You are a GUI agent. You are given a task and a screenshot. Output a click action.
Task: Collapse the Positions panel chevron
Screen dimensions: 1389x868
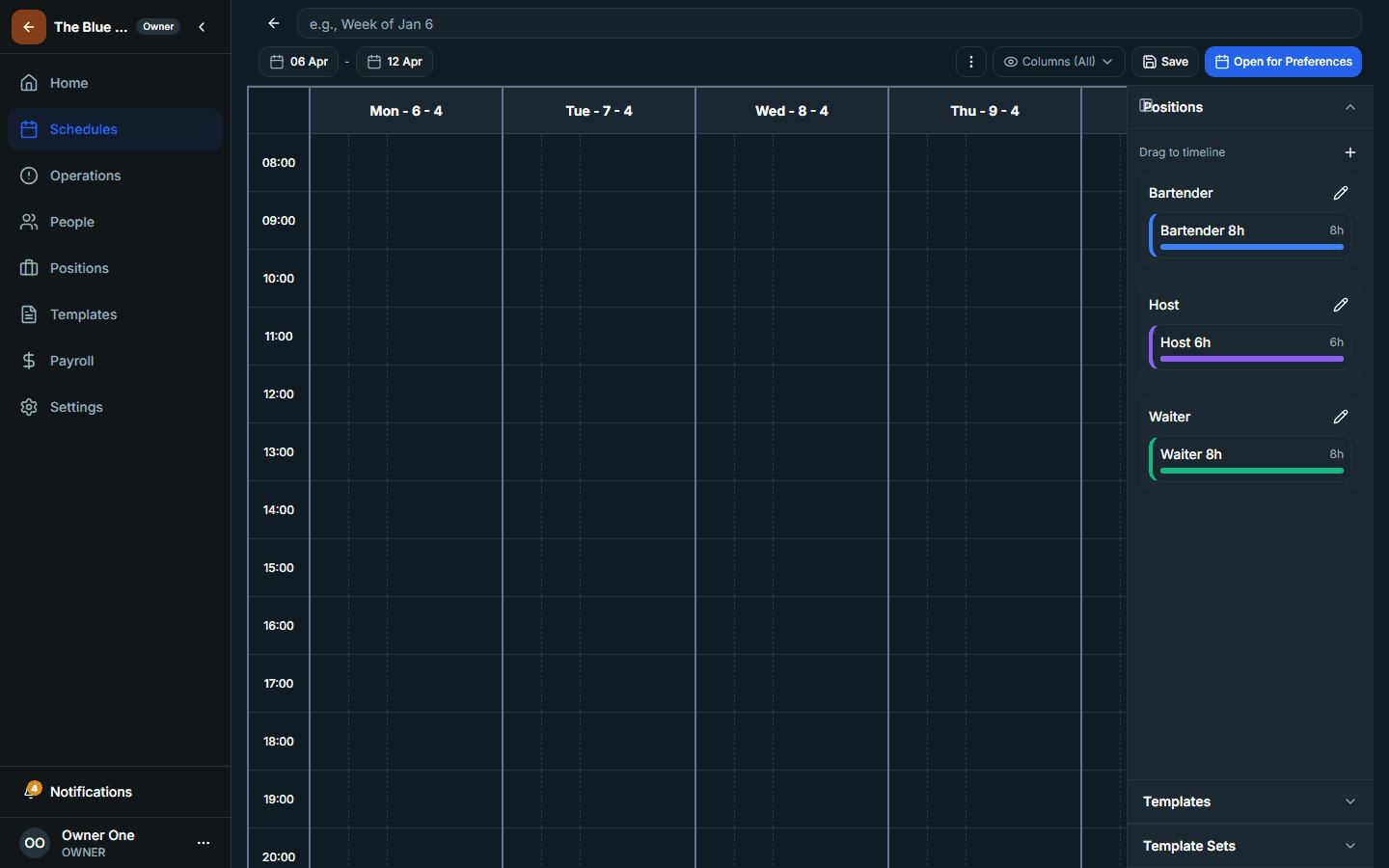coord(1350,107)
